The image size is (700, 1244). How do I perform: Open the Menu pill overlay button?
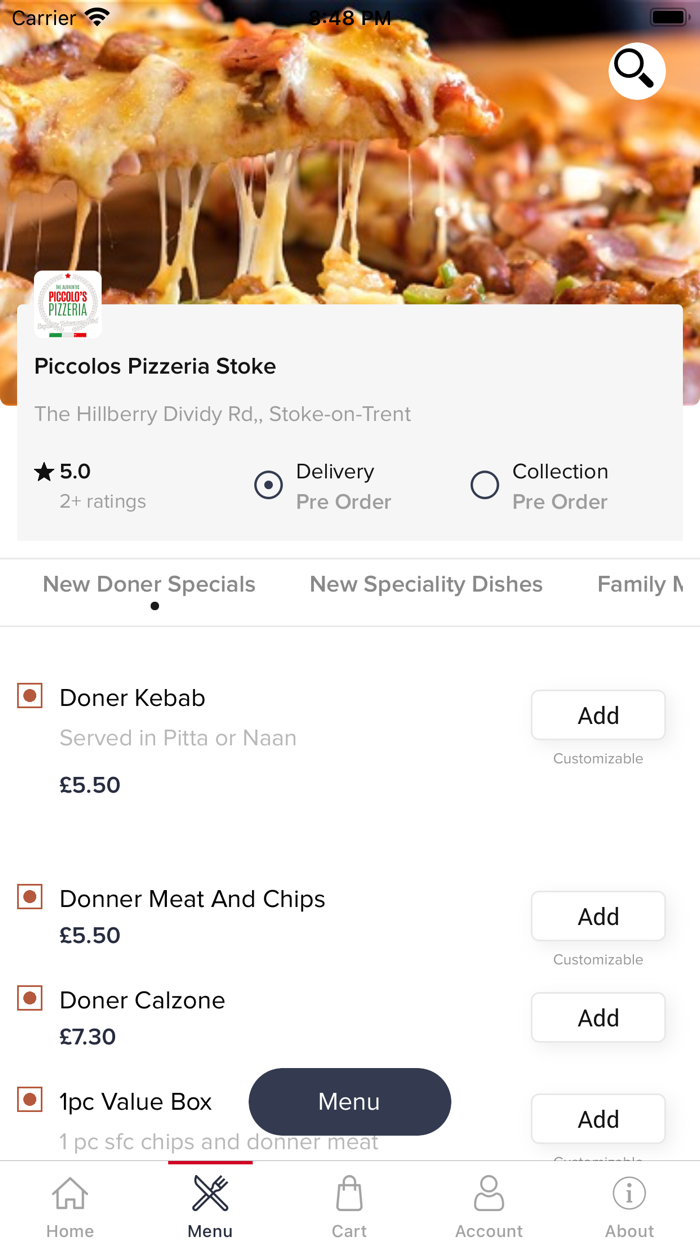point(349,1101)
